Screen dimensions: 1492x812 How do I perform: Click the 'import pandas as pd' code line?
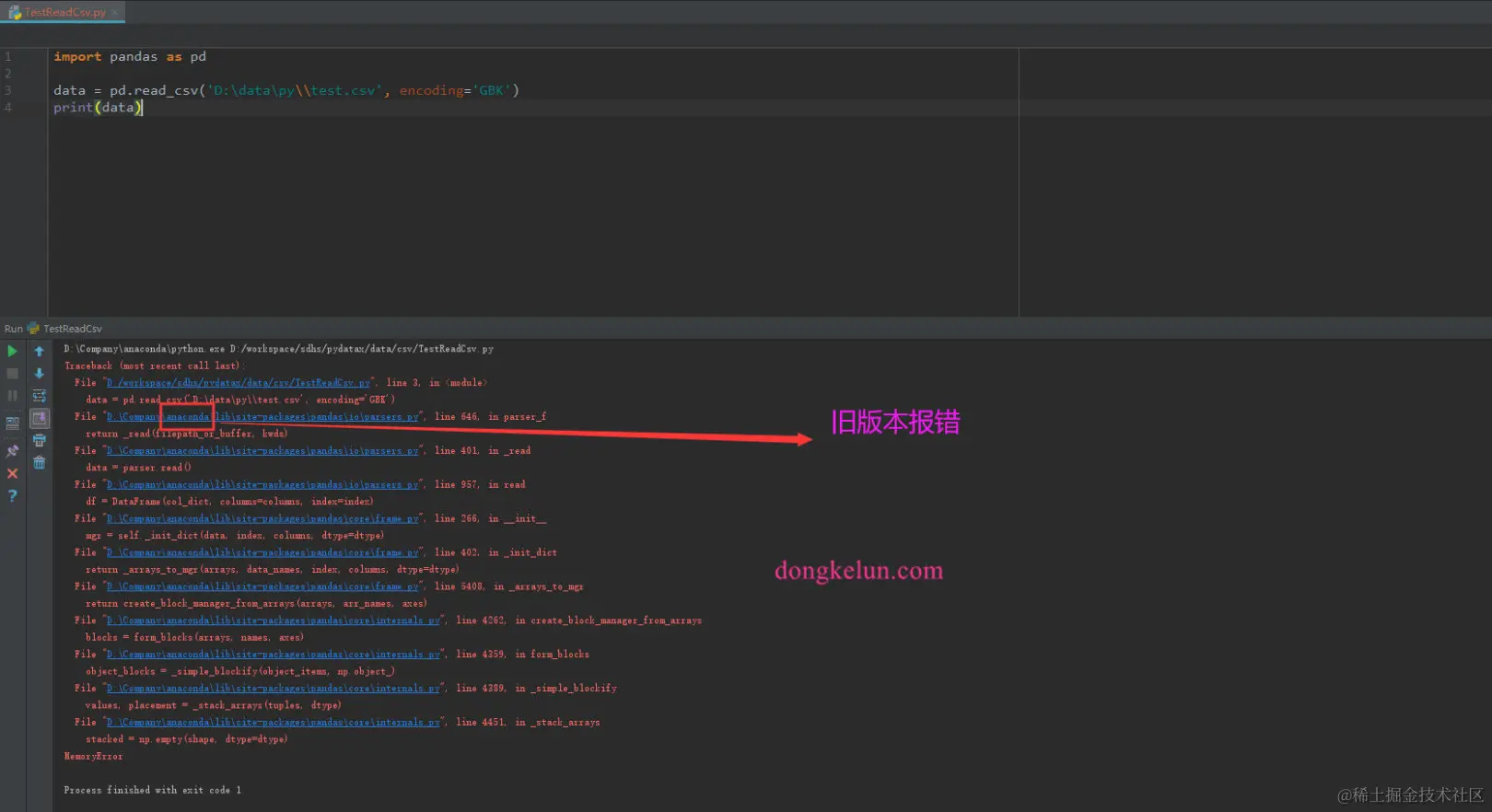click(x=130, y=56)
